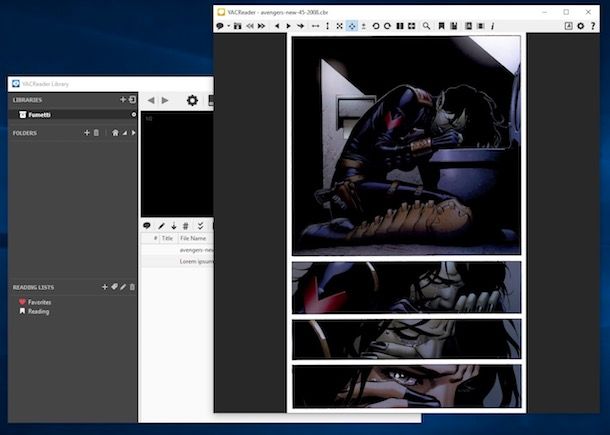Image resolution: width=610 pixels, height=435 pixels.
Task: Click the comic page in YACReader viewer
Action: 406,223
